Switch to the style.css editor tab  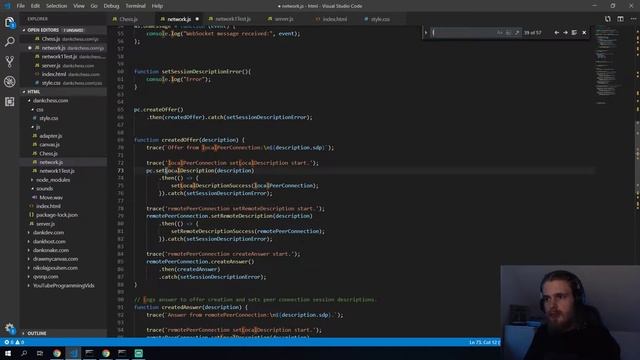tap(380, 19)
